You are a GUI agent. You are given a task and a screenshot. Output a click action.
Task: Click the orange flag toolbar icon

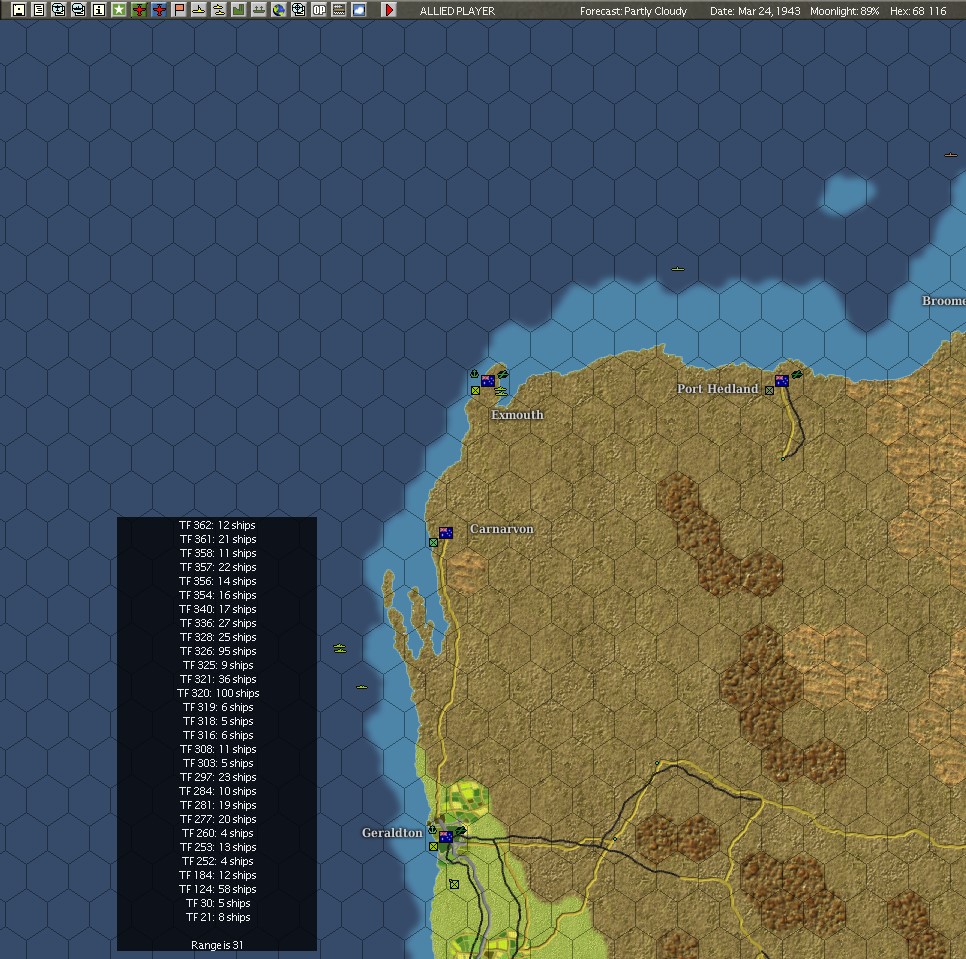(179, 10)
